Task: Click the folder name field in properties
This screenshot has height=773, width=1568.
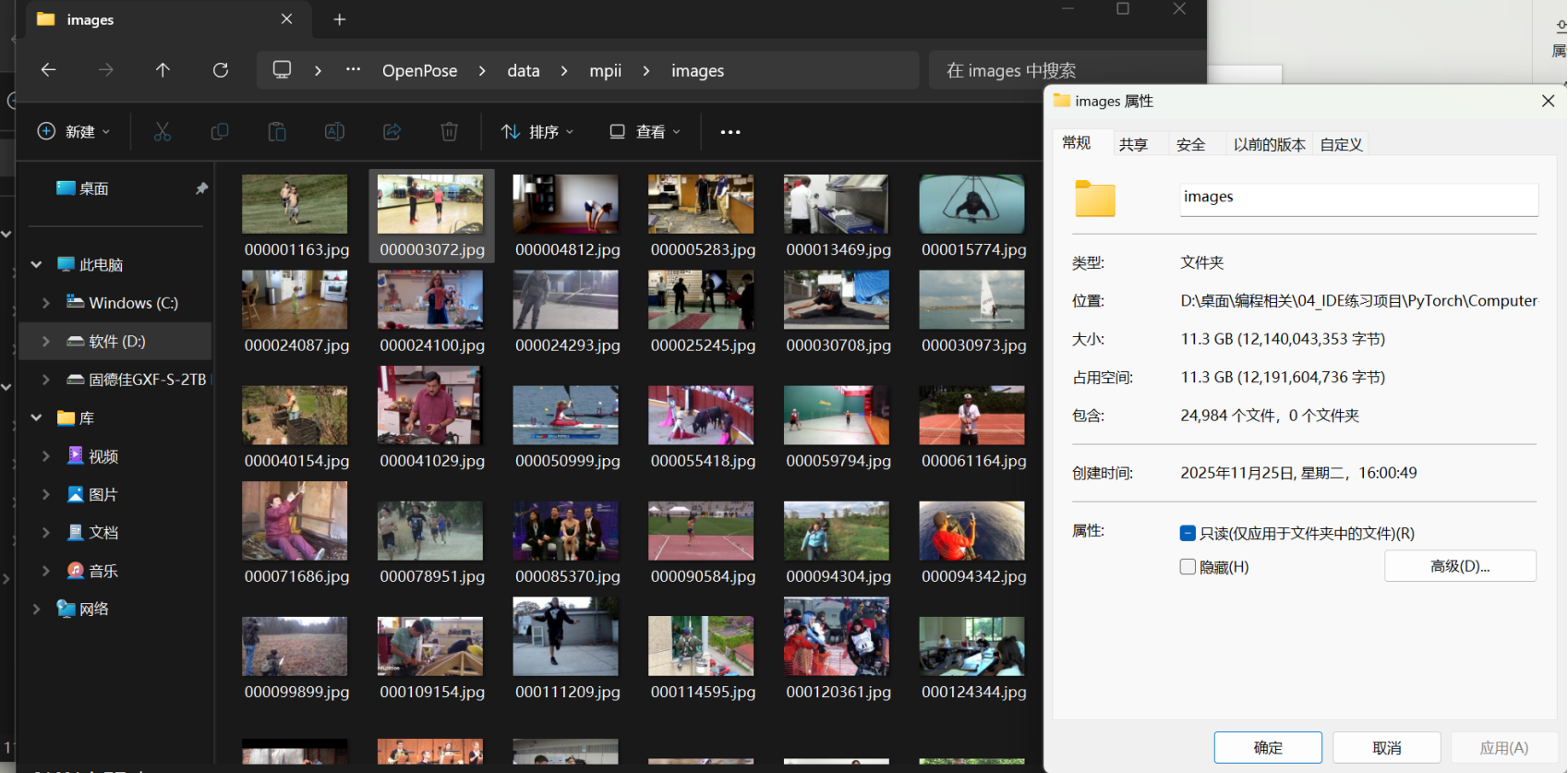Action: [1358, 199]
